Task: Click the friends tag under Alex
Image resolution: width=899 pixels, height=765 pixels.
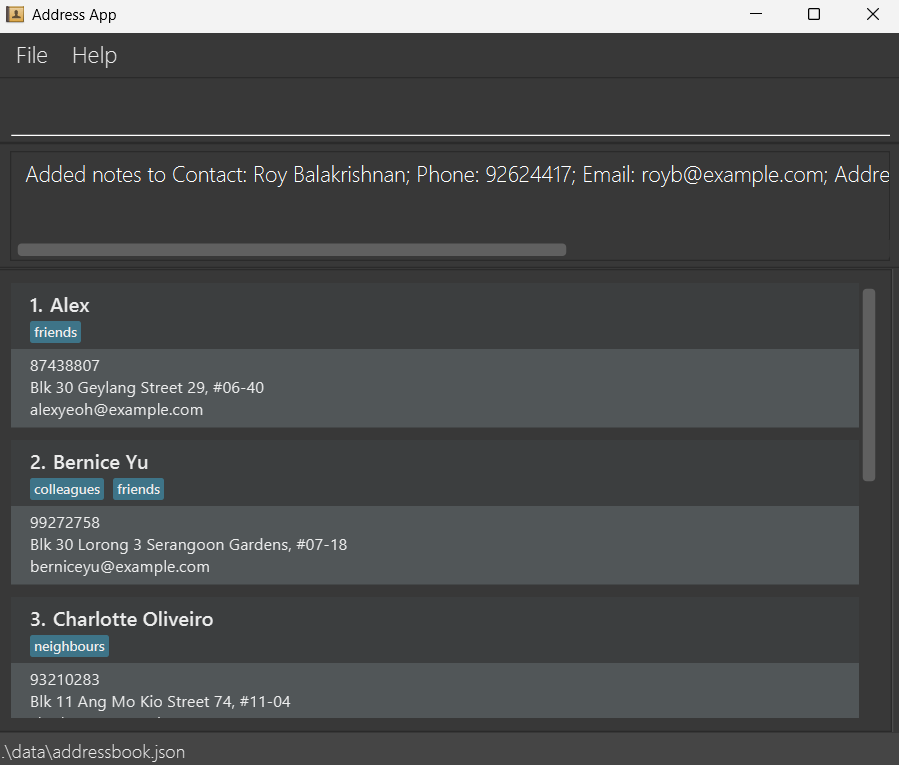Action: click(x=55, y=332)
